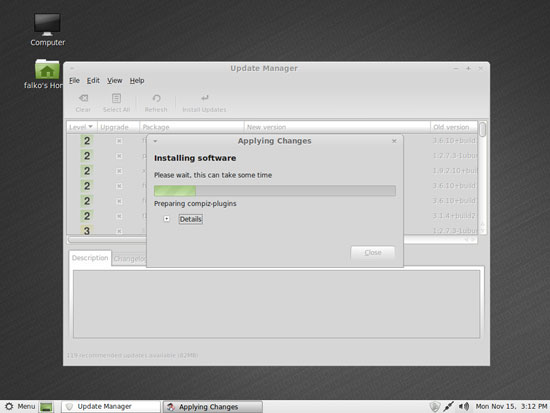Open the Help menu

(x=137, y=80)
